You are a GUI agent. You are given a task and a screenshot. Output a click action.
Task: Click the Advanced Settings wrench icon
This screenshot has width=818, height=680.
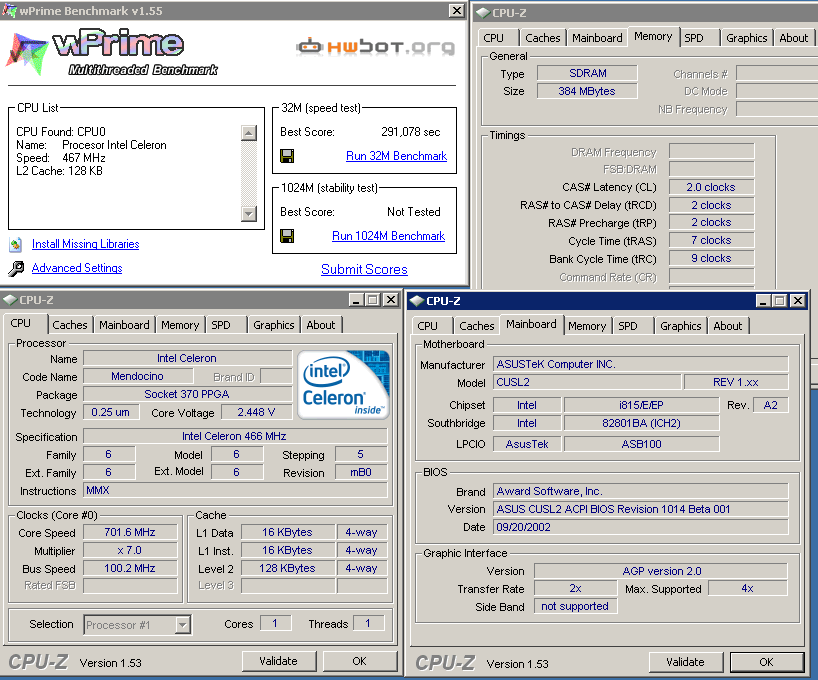[x=15, y=268]
